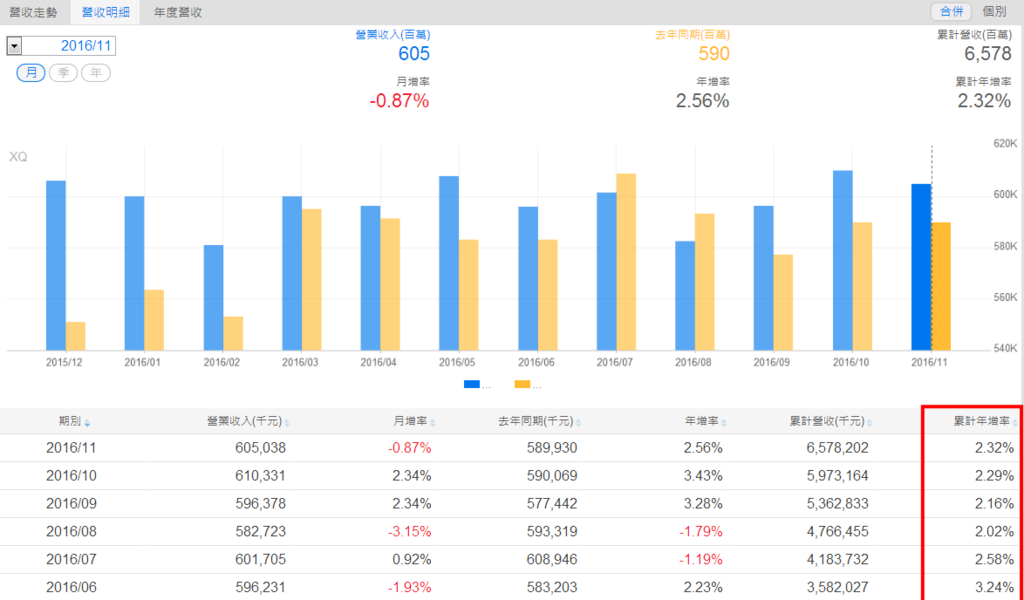The height and width of the screenshot is (600, 1024).
Task: Click the 累計營收(百萬) summary value 6,578
Action: pos(987,54)
